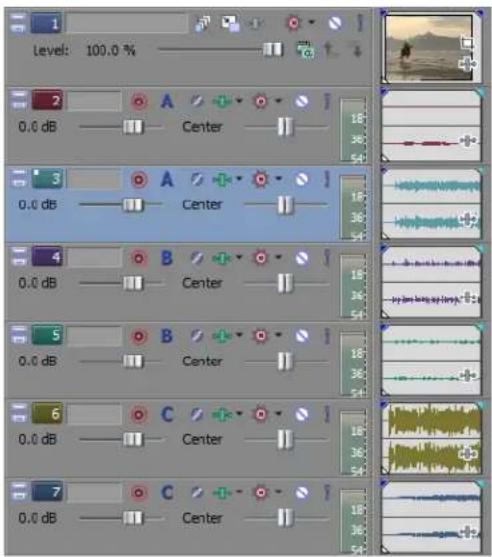Image resolution: width=492 pixels, height=557 pixels.
Task: Expand Track FX dropdown arrow on track 5
Action: point(239,335)
